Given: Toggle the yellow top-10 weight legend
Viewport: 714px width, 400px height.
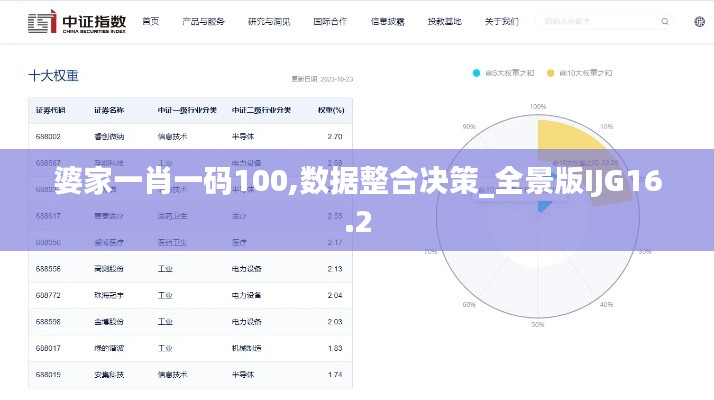Looking at the screenshot, I should point(579,73).
